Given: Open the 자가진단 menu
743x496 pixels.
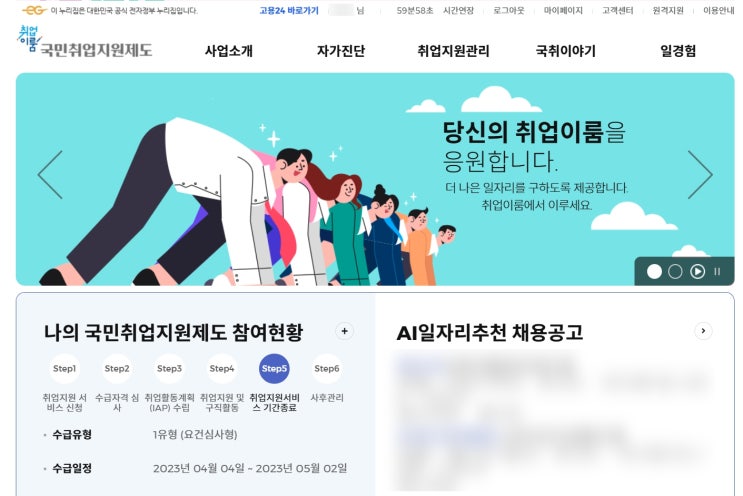Looking at the screenshot, I should pyautogui.click(x=341, y=51).
